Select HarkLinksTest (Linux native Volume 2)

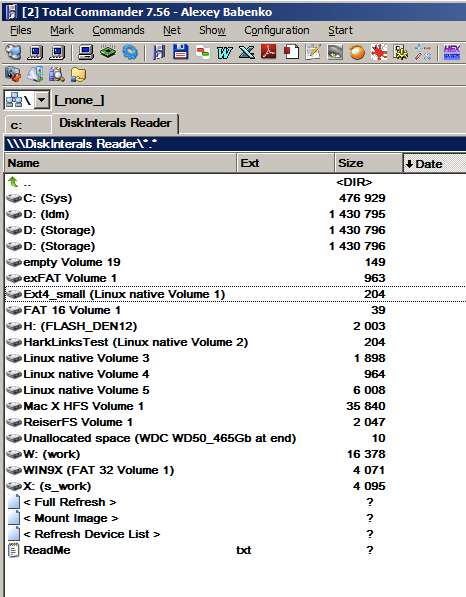[235, 342]
